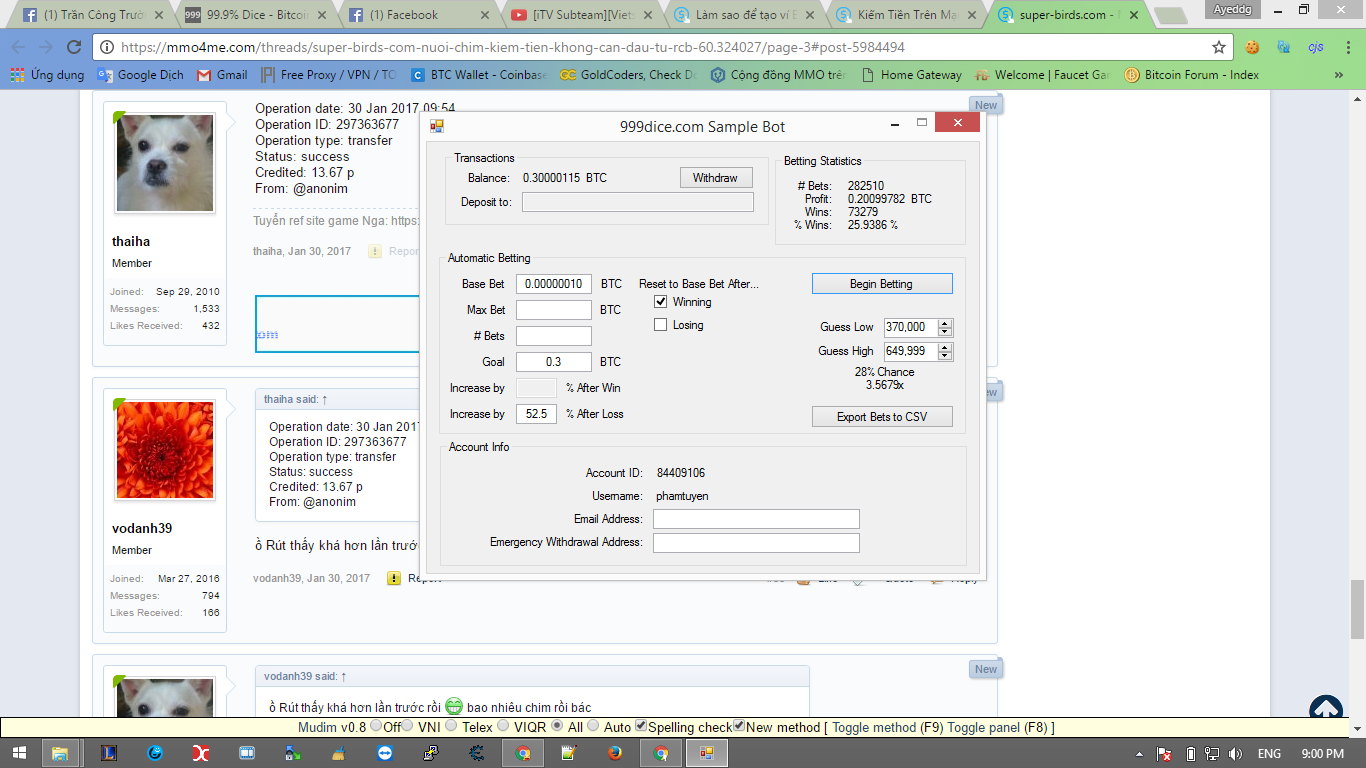Viewport: 1366px width, 768px height.
Task: Click the Toggle panel (F8) link
Action: tap(996, 728)
